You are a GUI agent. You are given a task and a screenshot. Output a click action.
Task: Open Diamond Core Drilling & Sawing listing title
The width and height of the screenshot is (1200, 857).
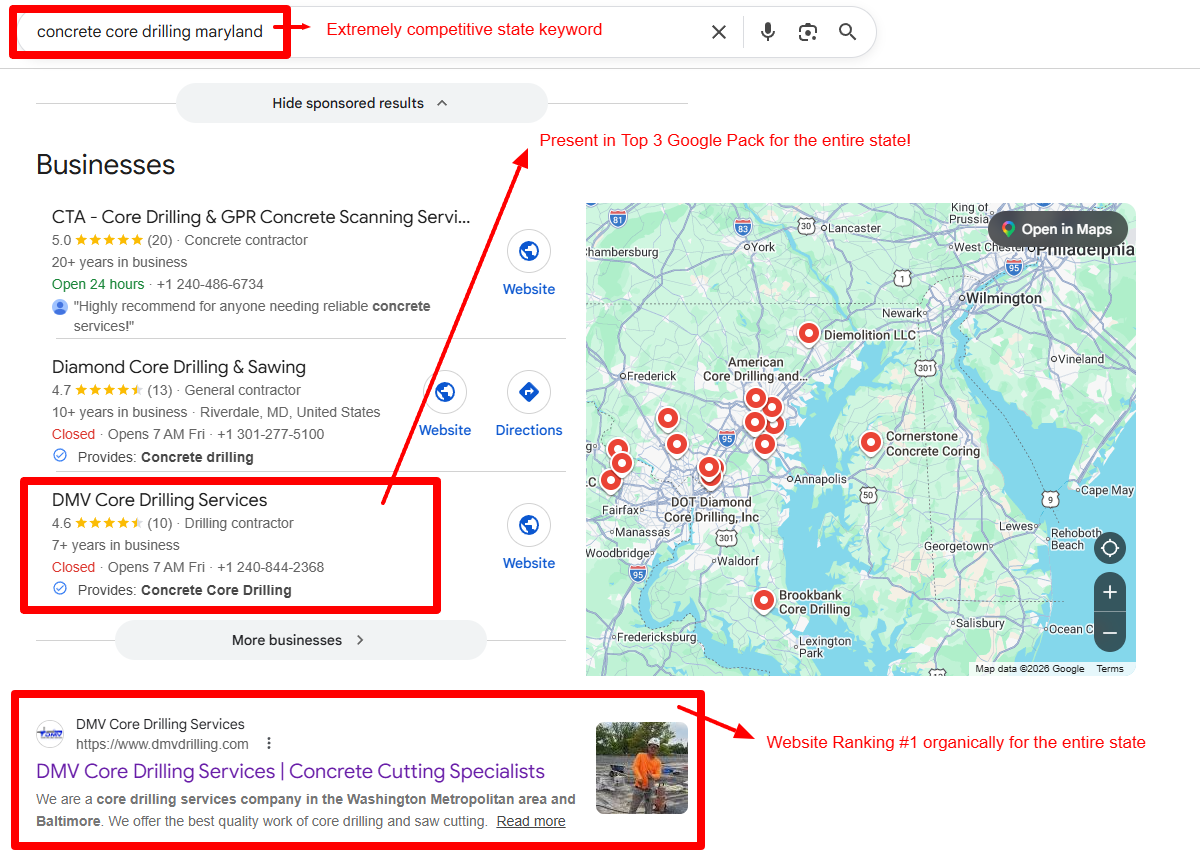179,367
